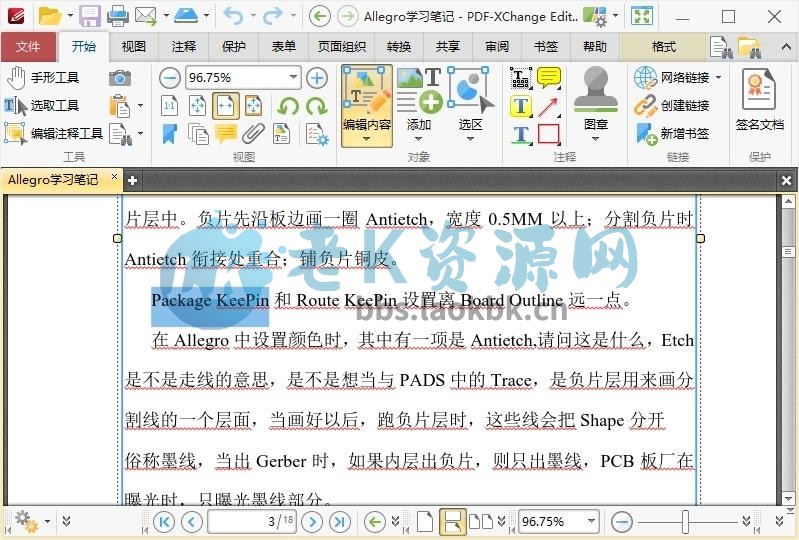Image resolution: width=799 pixels, height=540 pixels.
Task: Click the status bar zoom slider handle
Action: 685,522
